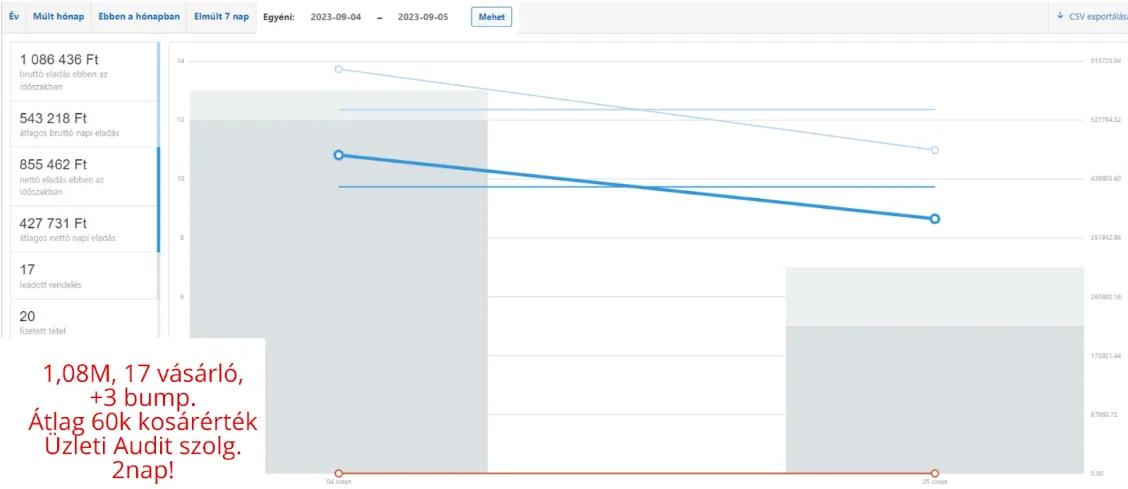This screenshot has height=489, width=1128.
Task: Click the CSV export download arrow icon
Action: point(1060,16)
